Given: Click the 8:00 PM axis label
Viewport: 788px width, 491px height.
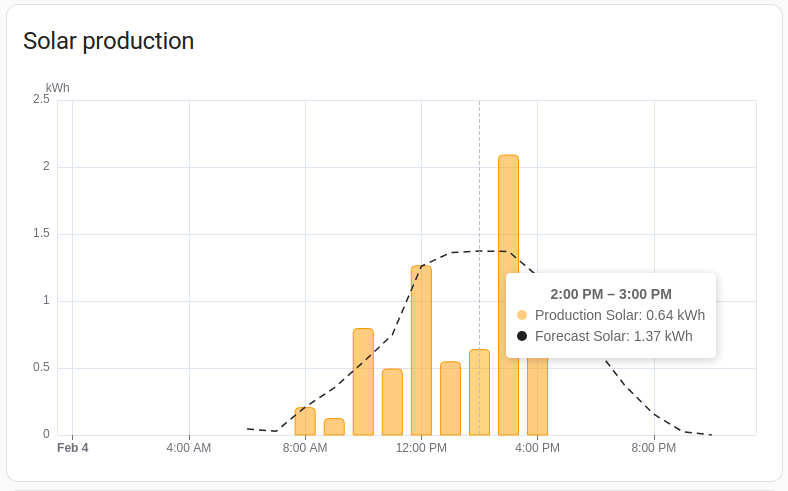Looking at the screenshot, I should point(654,447).
